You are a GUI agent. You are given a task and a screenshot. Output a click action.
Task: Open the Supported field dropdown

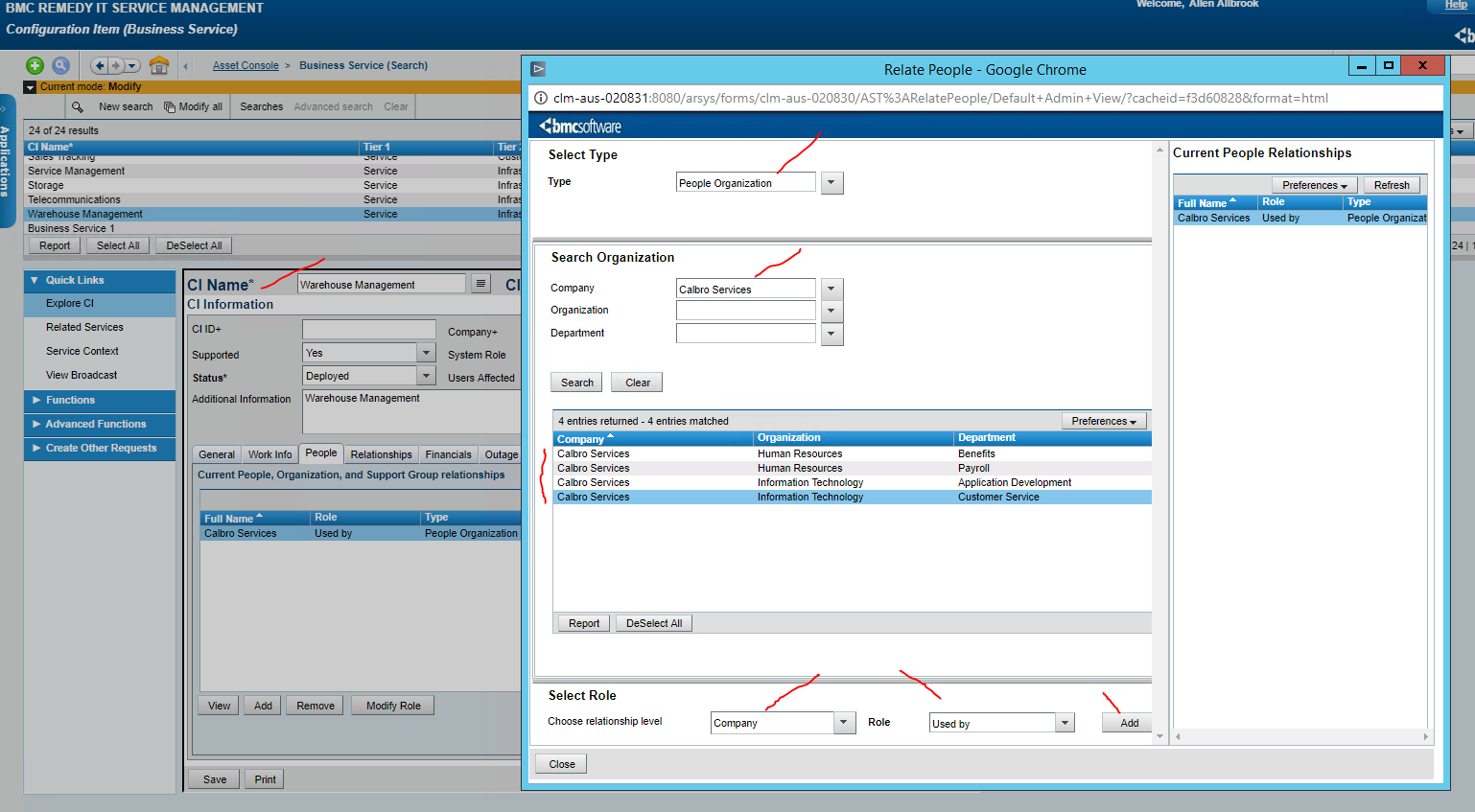pos(427,353)
